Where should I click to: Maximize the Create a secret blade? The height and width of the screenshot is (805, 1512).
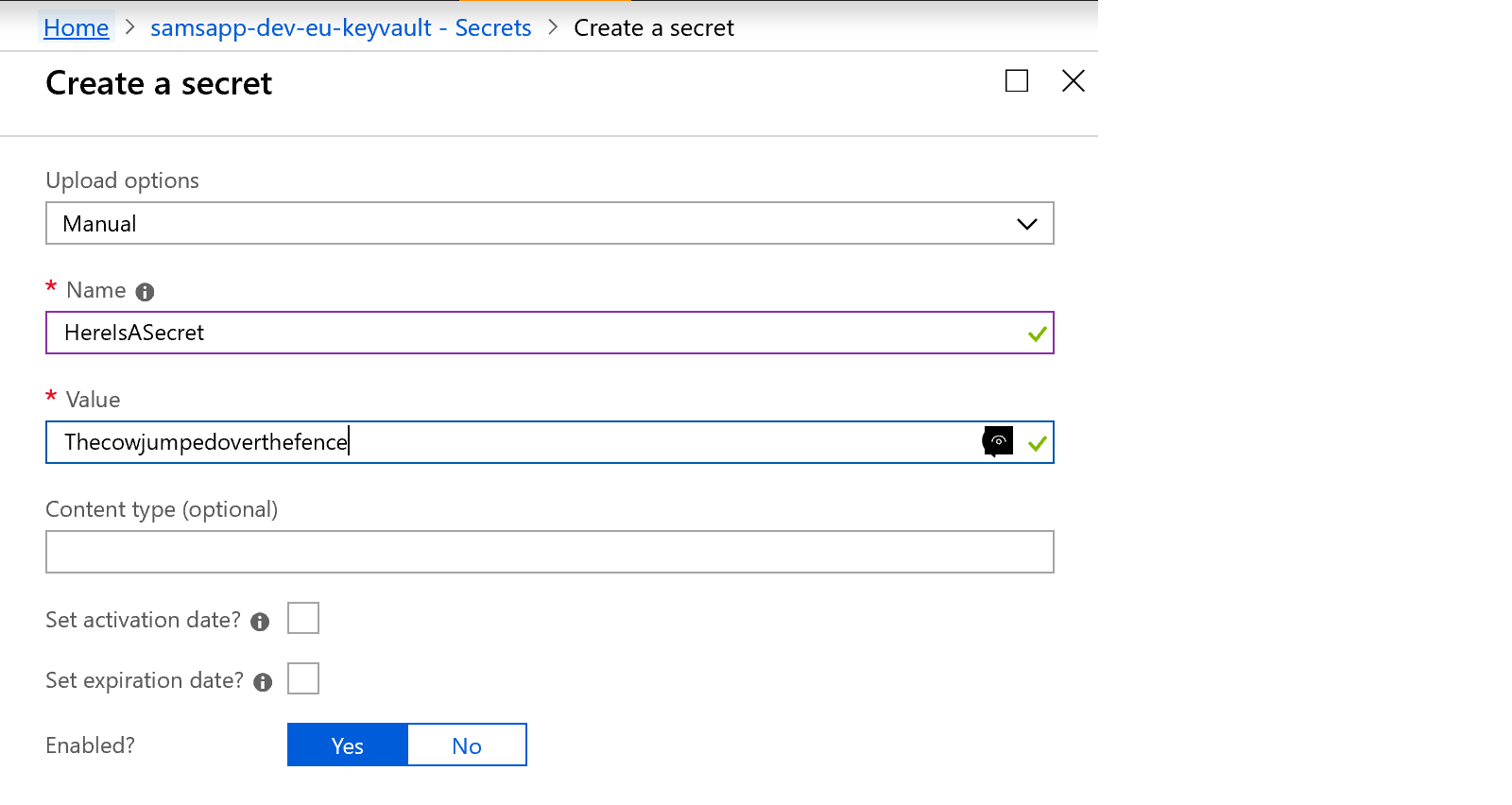pos(1016,81)
